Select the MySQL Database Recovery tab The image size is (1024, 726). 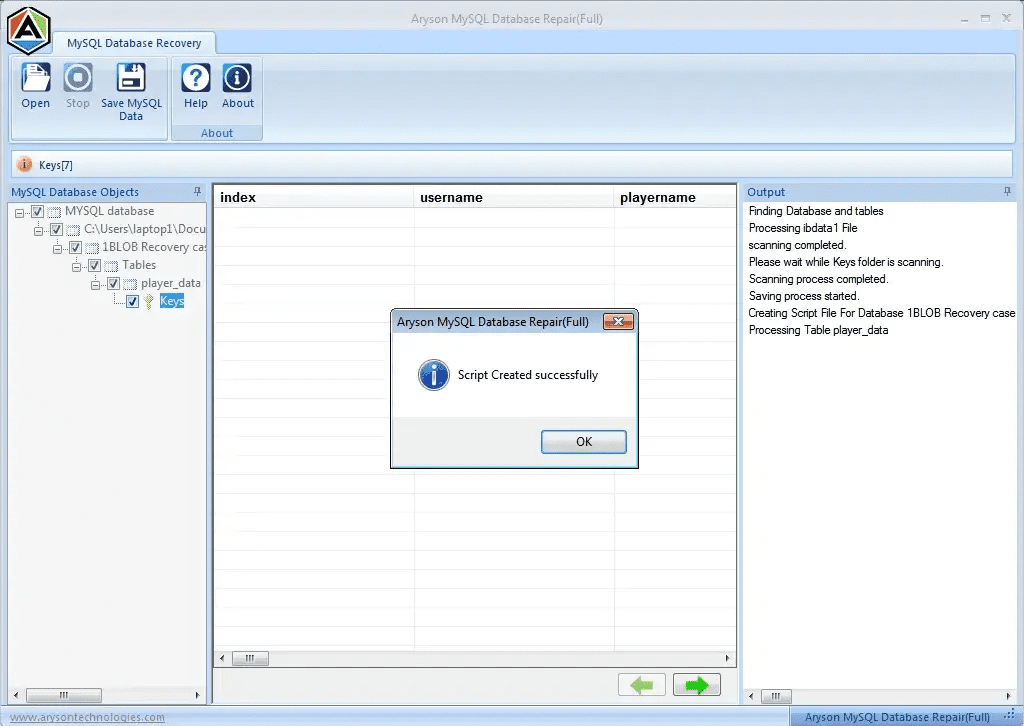click(x=134, y=43)
